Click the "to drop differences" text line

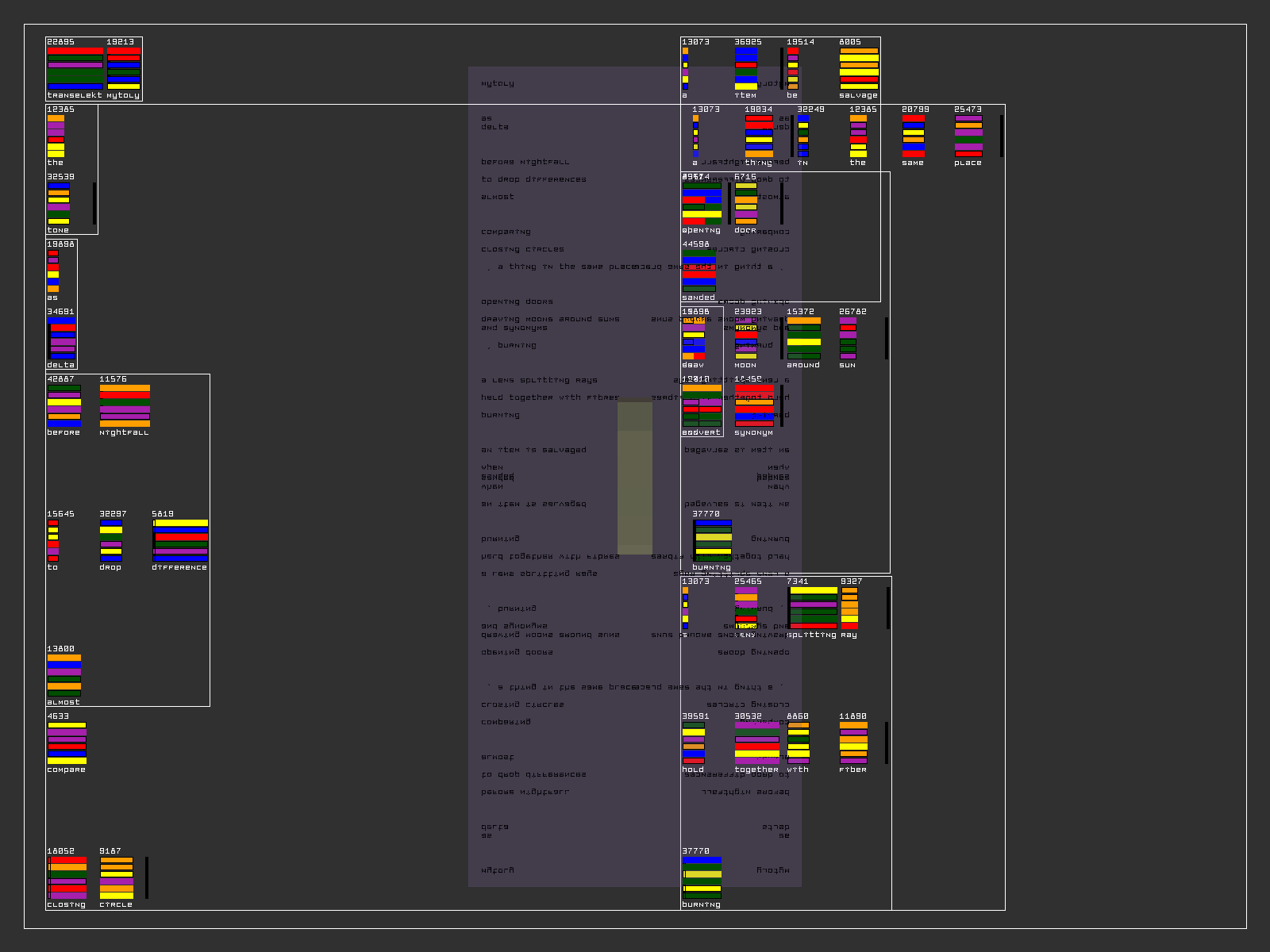pyautogui.click(x=533, y=179)
